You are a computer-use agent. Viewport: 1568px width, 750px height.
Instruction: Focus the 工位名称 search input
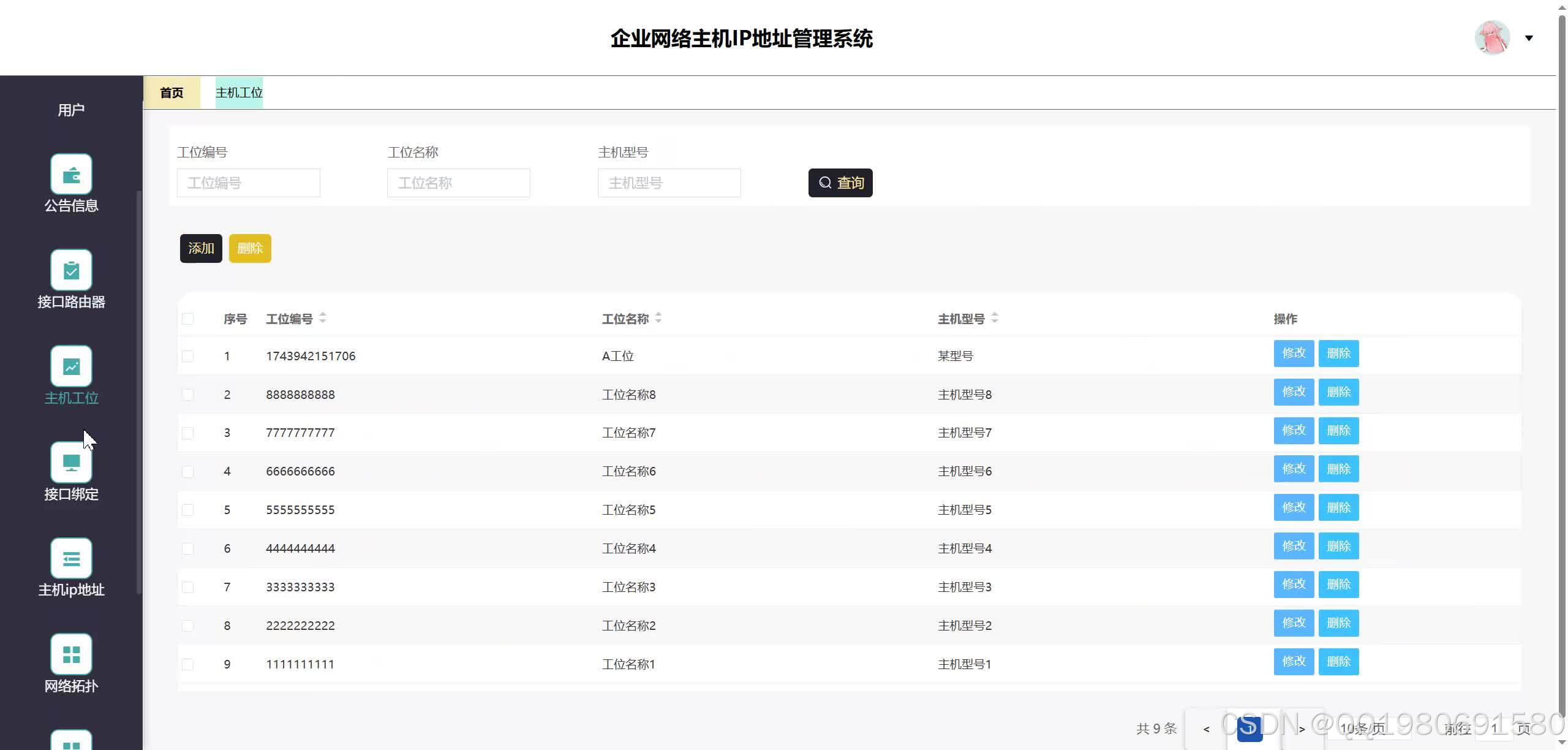point(458,183)
